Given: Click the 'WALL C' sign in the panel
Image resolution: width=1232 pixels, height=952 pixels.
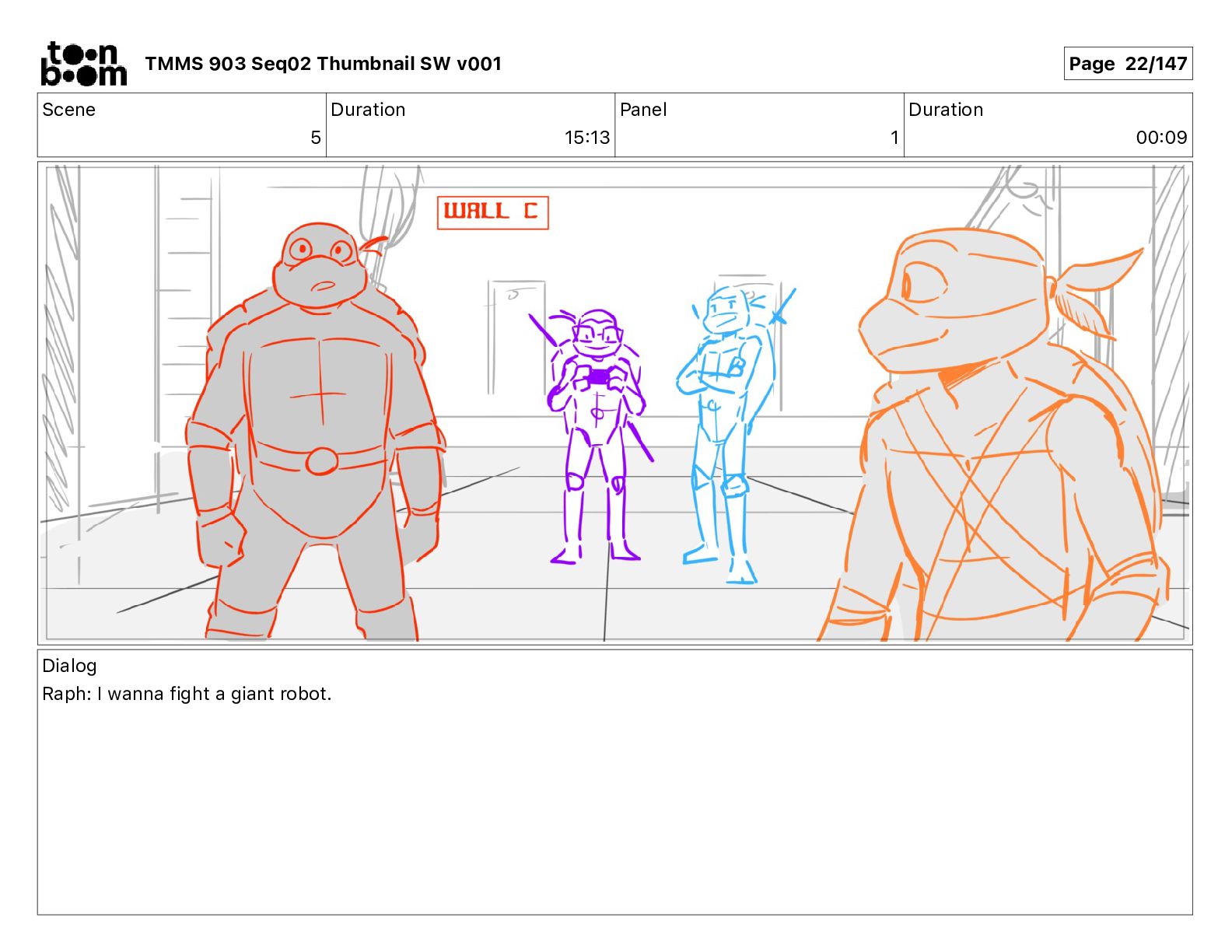Looking at the screenshot, I should [x=493, y=212].
